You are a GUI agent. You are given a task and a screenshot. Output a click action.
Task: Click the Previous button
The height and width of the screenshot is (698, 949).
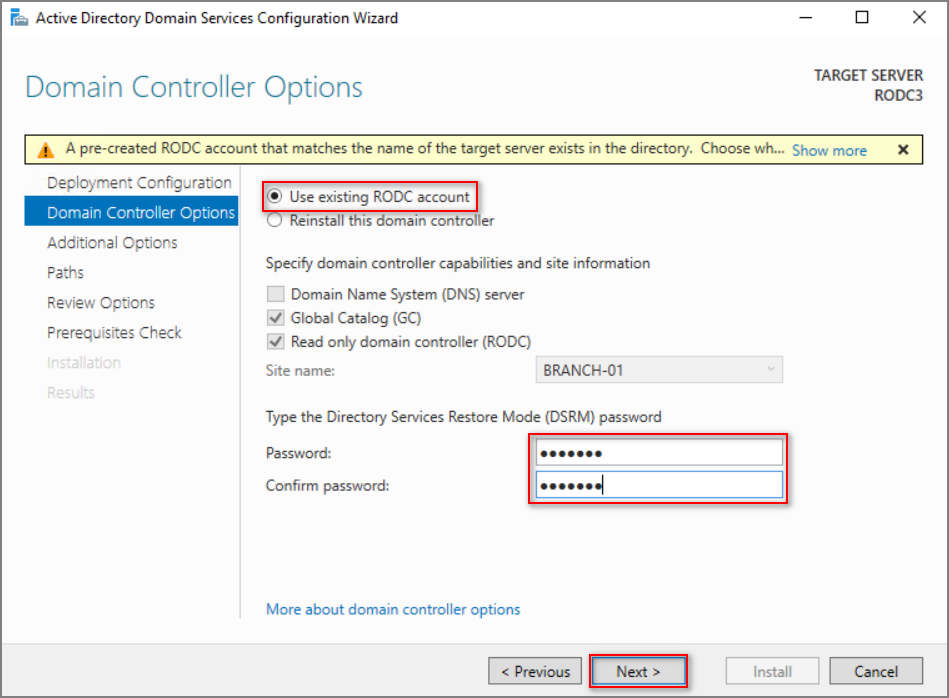(x=535, y=671)
